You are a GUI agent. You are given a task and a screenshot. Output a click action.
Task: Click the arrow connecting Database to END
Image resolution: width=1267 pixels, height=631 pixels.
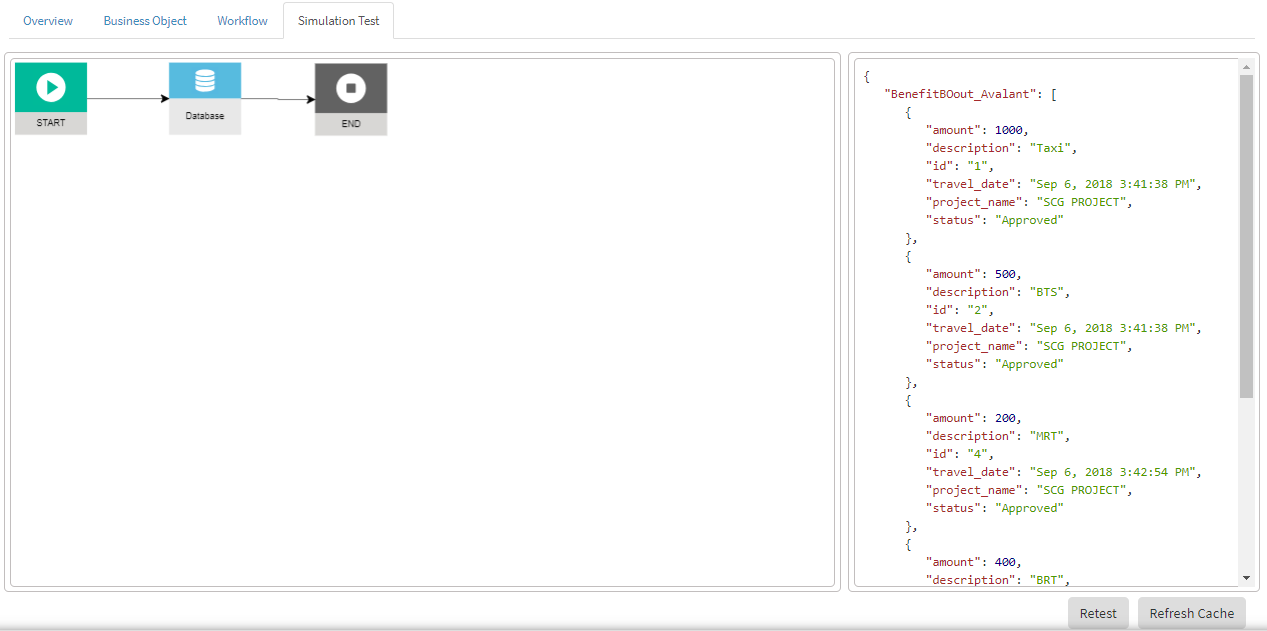click(278, 99)
